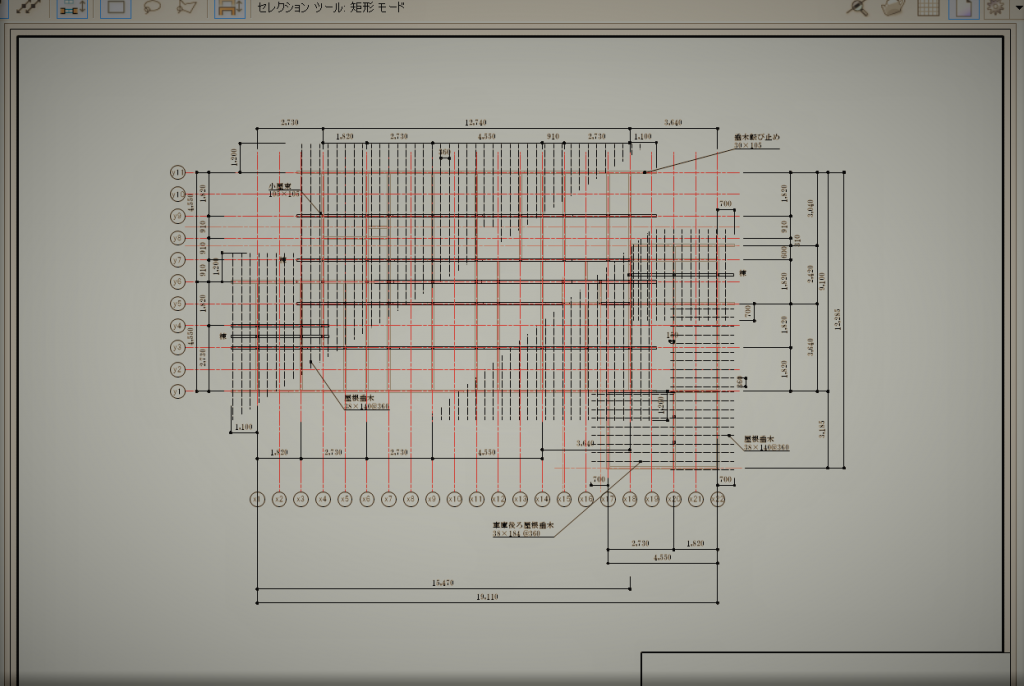Switch to lasso selection mode
Image resolution: width=1024 pixels, height=686 pixels.
[152, 8]
